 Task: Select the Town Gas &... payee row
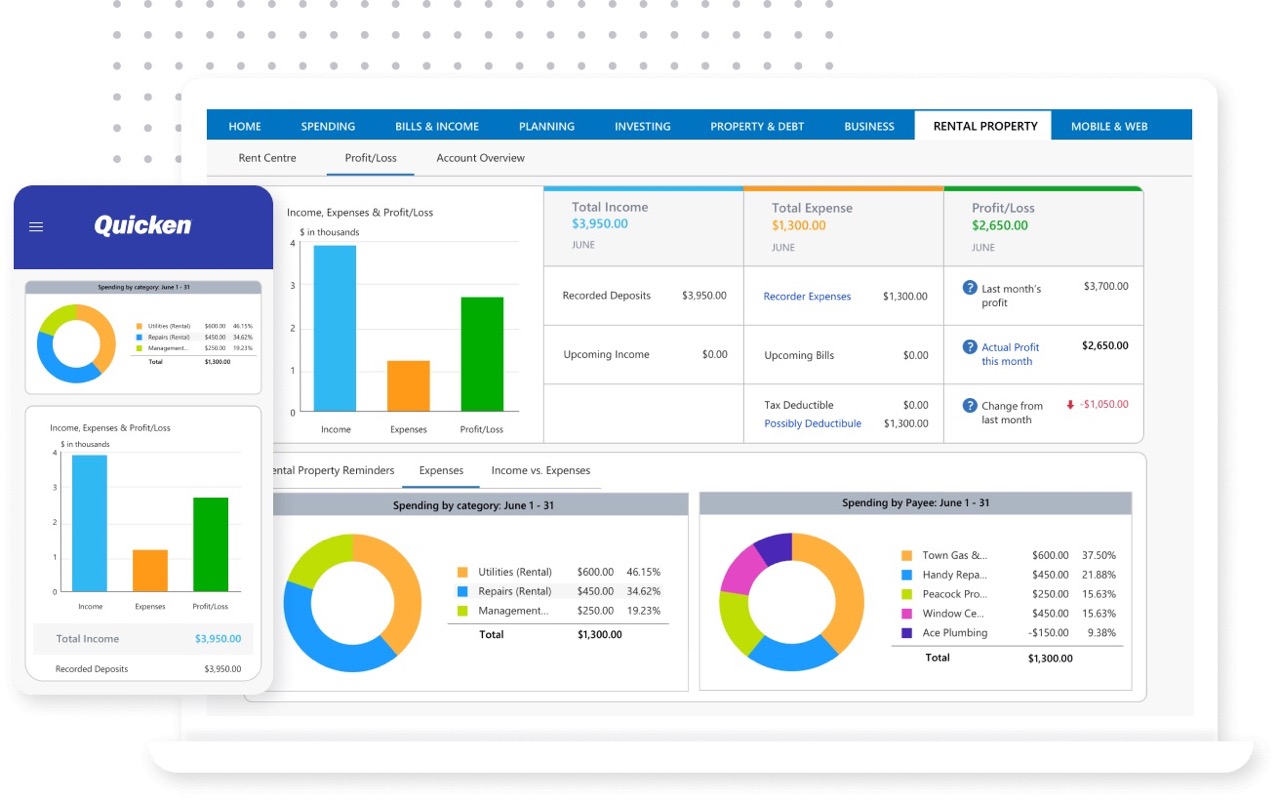(1008, 555)
